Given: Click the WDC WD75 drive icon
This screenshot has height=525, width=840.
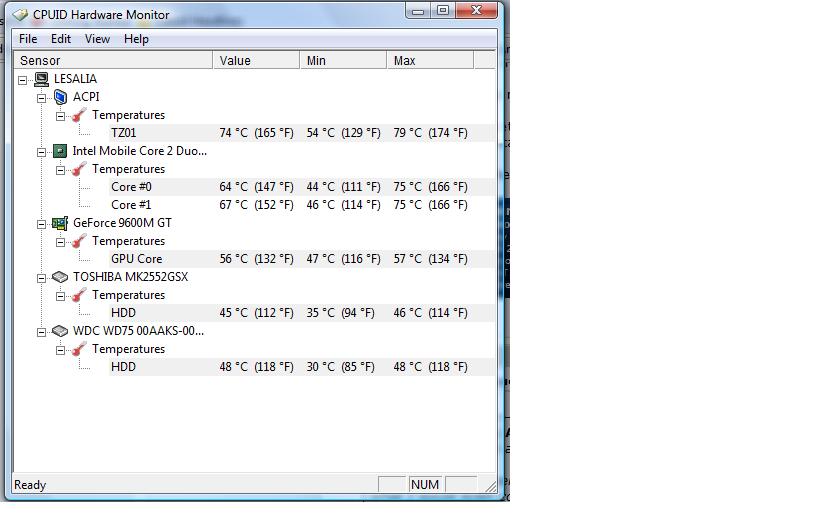Looking at the screenshot, I should coord(60,331).
